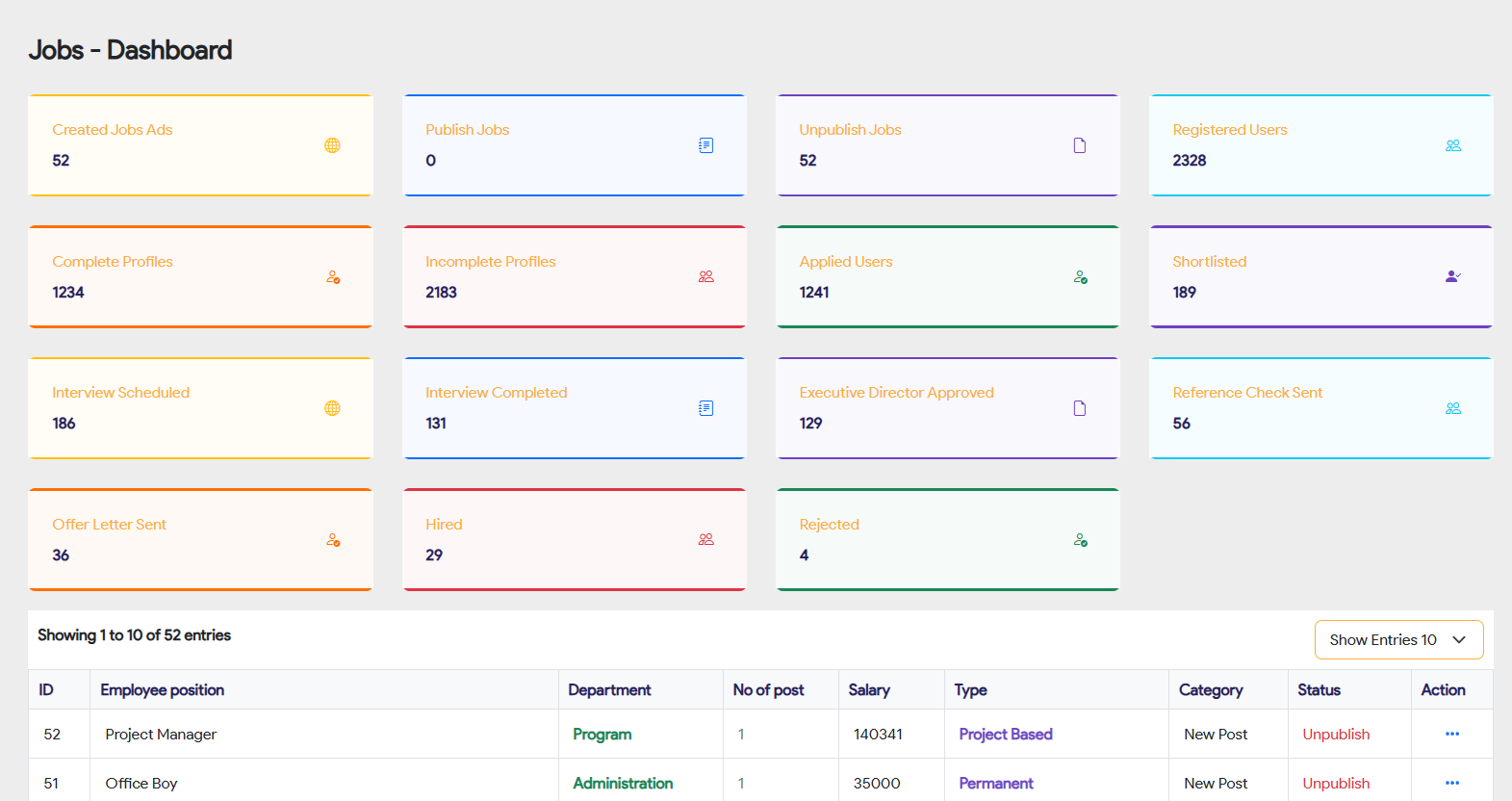Click Unpublish status for Project Manager
This screenshot has height=801, width=1512.
pyautogui.click(x=1335, y=735)
